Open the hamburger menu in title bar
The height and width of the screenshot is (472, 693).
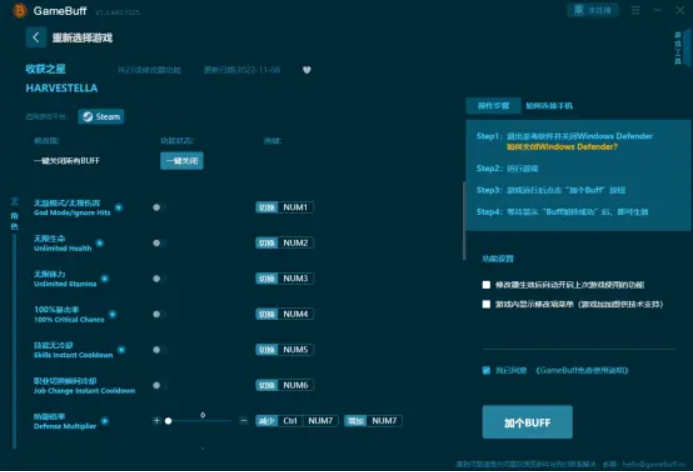tap(635, 10)
